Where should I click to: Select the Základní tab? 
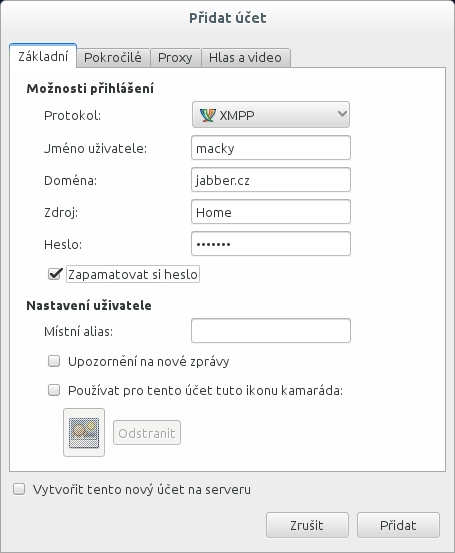click(x=43, y=56)
